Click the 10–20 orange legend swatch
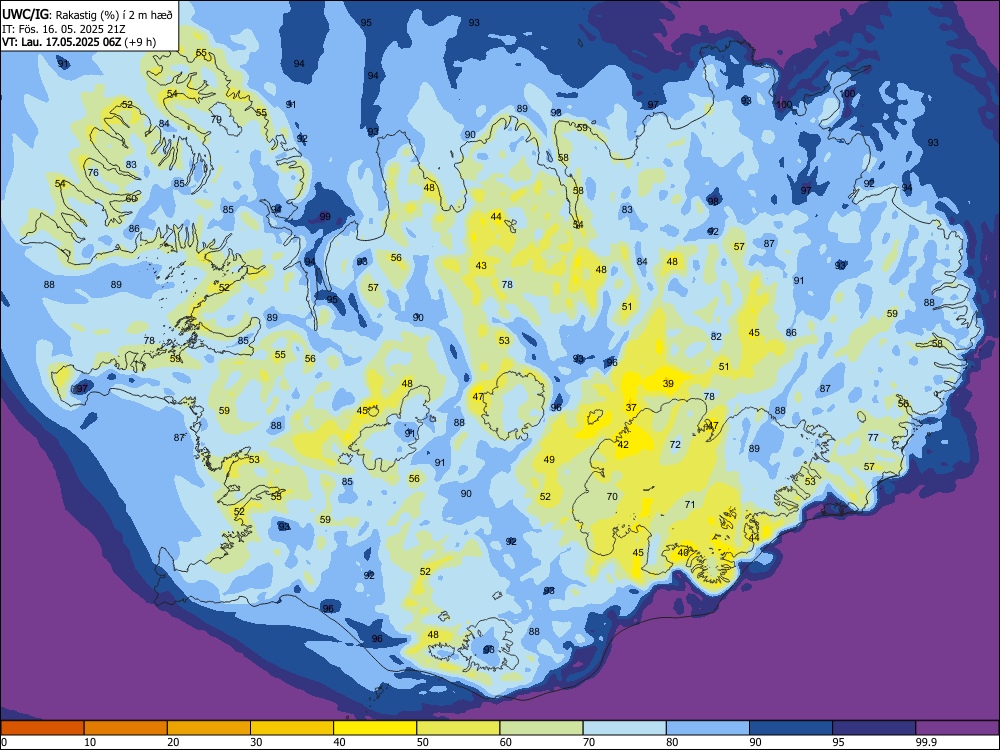 point(126,728)
